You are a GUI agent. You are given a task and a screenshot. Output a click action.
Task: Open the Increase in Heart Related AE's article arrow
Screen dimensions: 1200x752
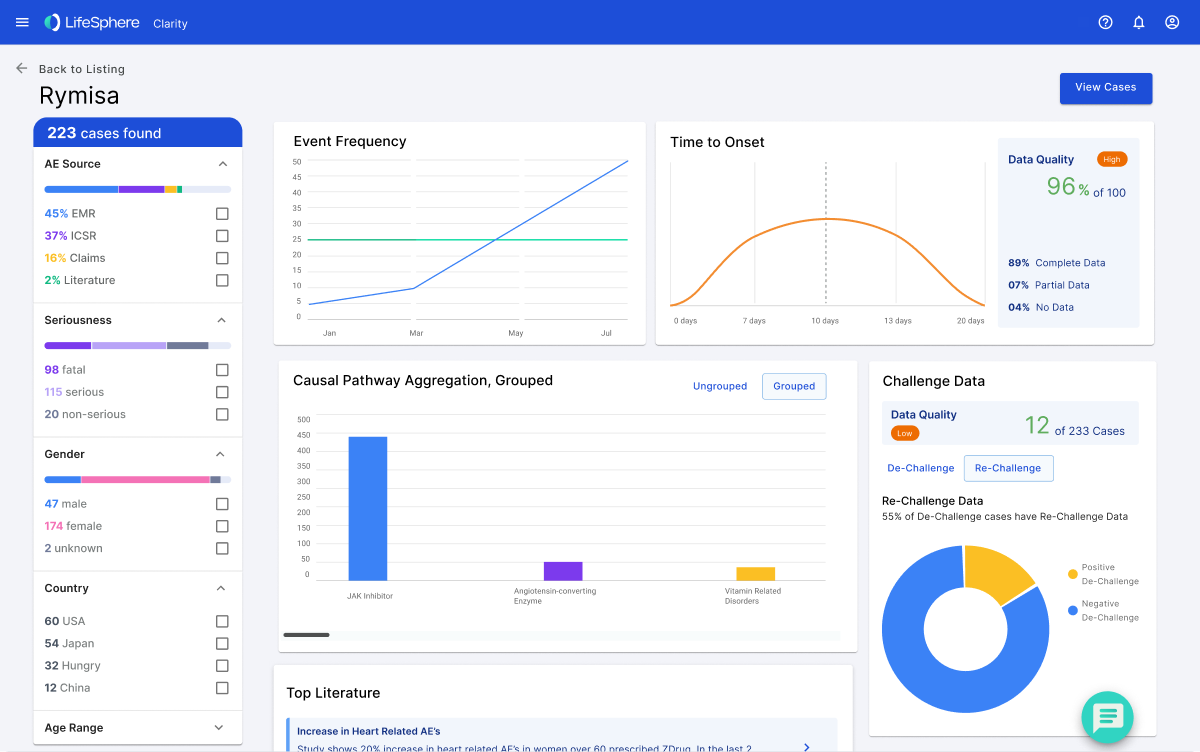(x=807, y=746)
